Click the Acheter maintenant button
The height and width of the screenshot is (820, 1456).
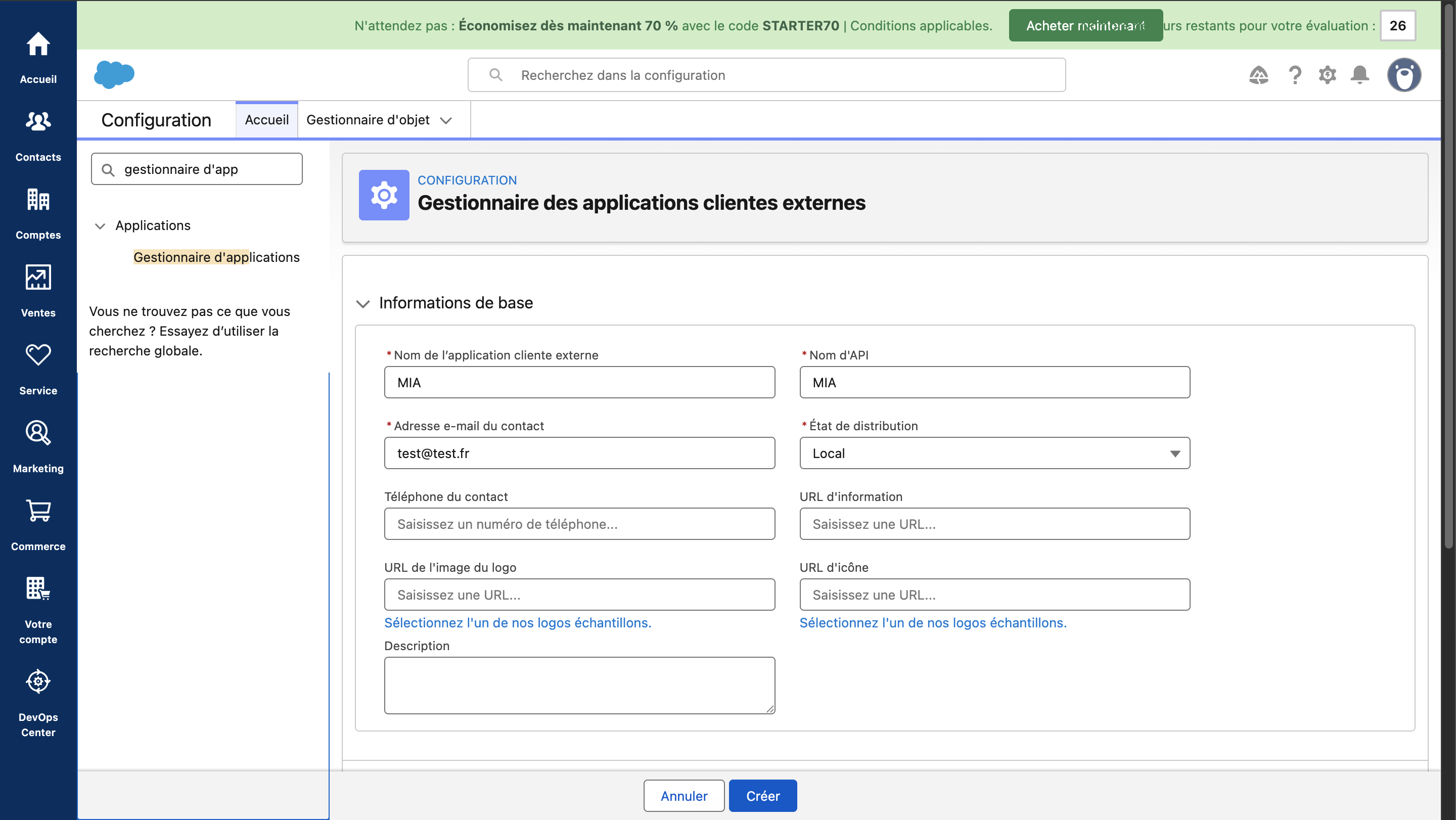[x=1086, y=25]
